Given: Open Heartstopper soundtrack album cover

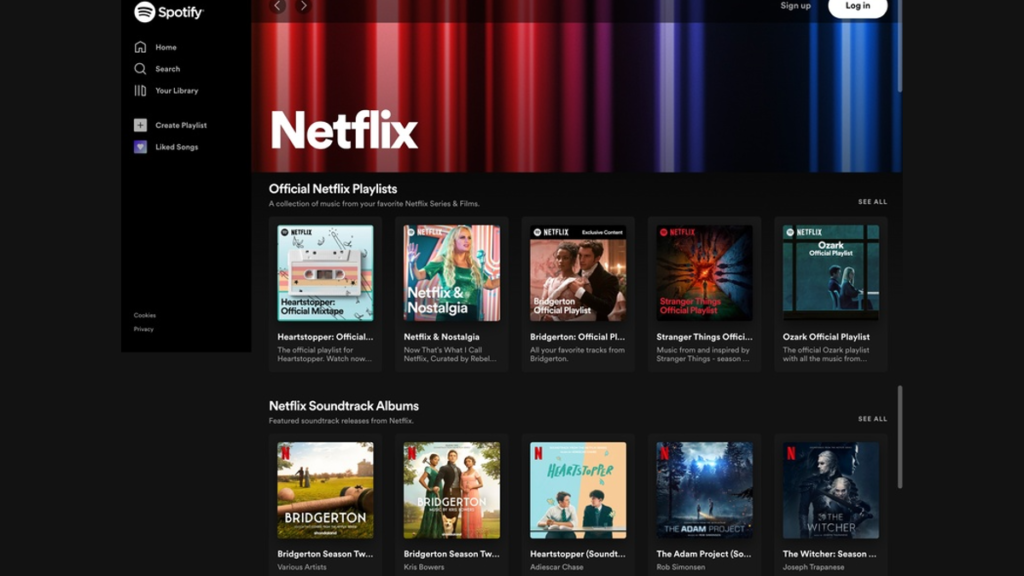Looking at the screenshot, I should point(578,490).
